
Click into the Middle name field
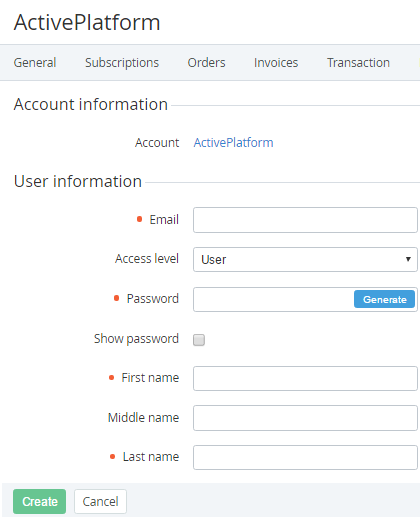pos(305,418)
